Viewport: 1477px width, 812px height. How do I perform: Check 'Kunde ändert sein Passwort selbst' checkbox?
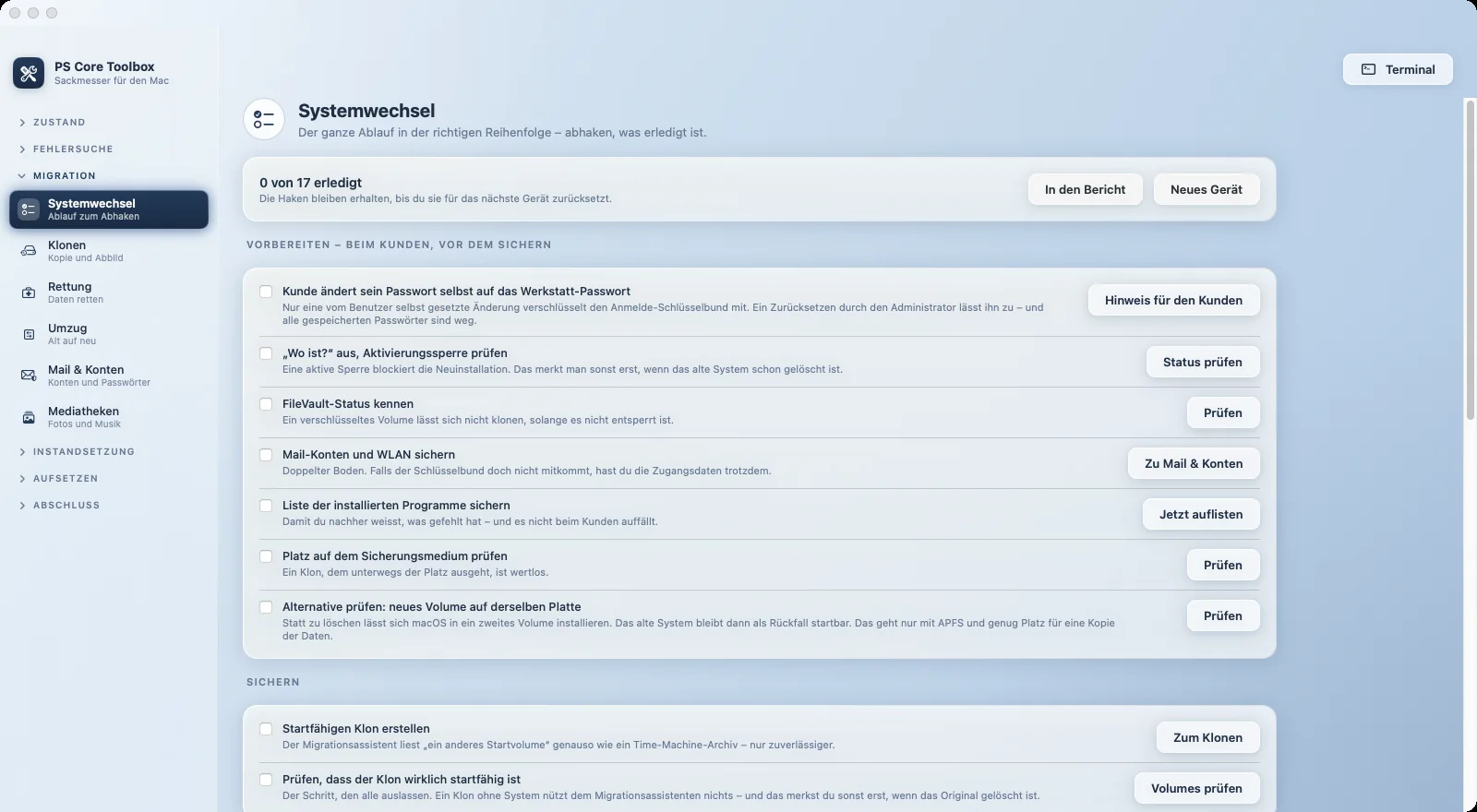point(266,292)
